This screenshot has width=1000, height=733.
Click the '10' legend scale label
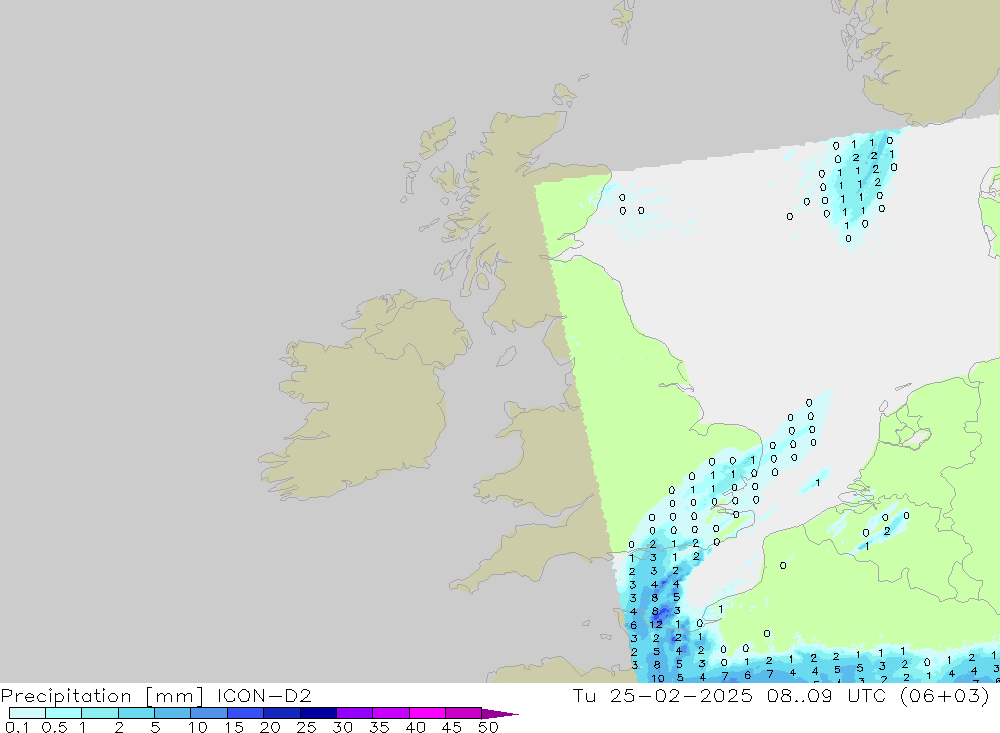[x=198, y=727]
